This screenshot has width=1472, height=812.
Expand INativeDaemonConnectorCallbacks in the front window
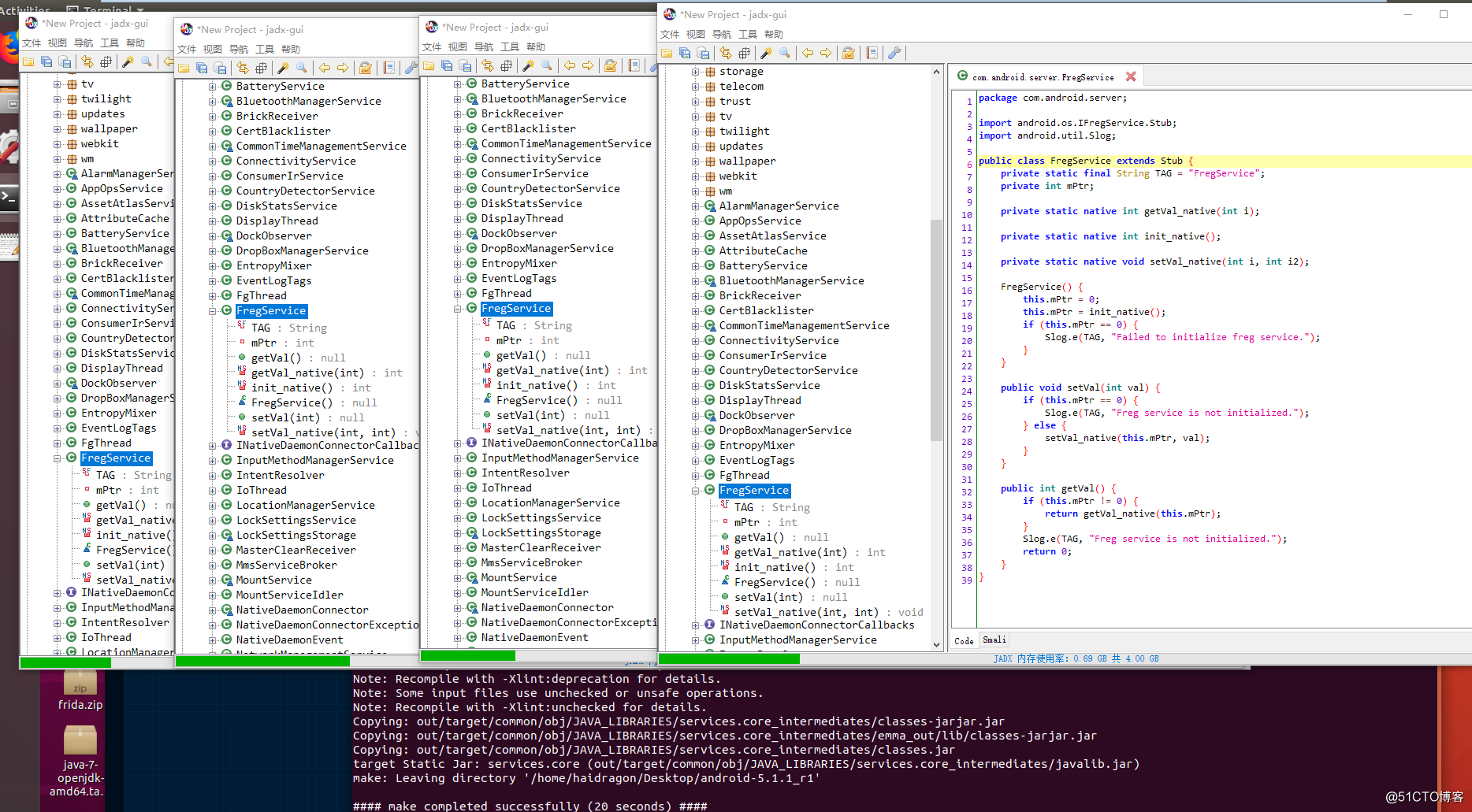coord(696,625)
